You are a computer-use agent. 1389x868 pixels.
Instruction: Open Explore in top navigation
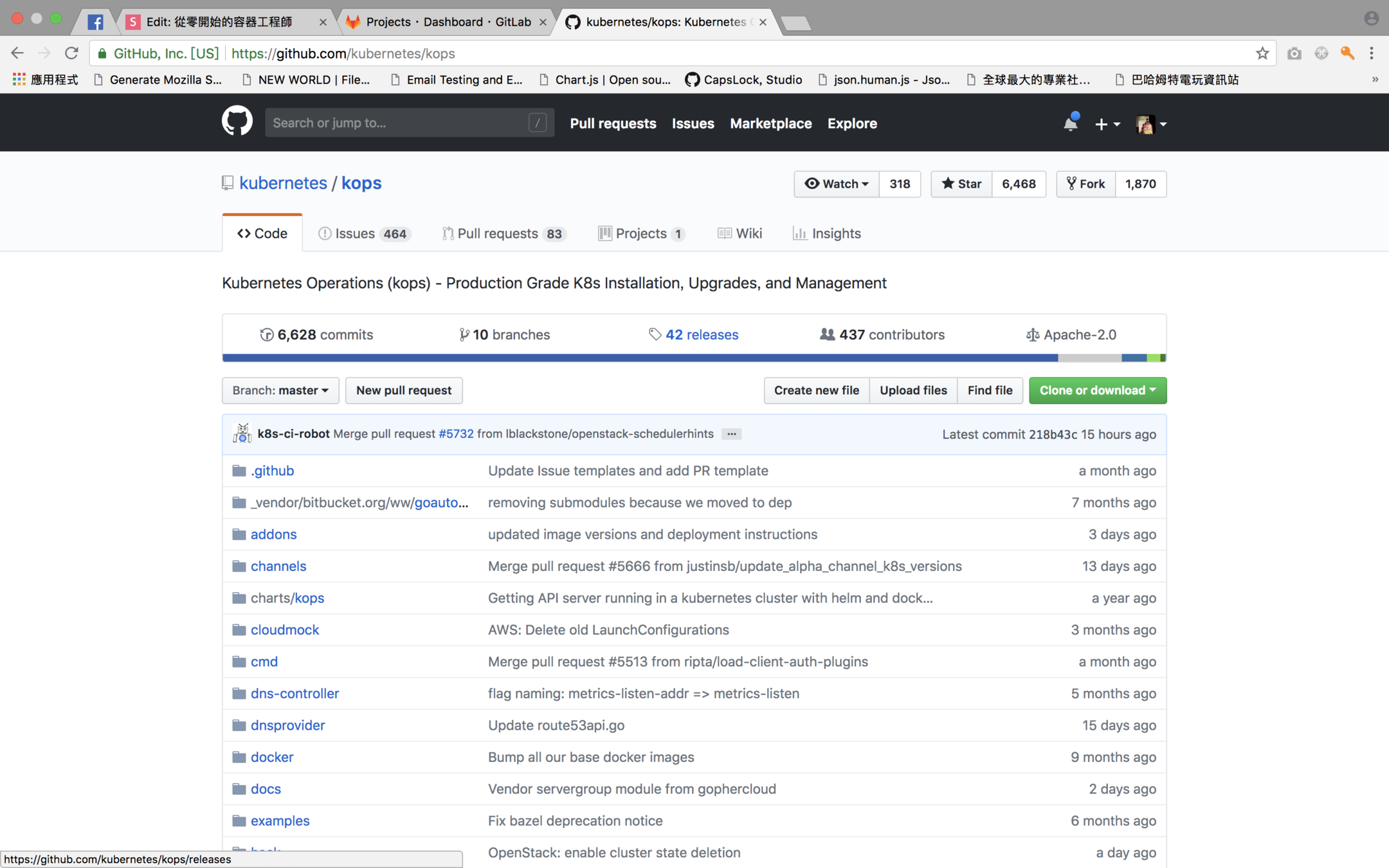tap(852, 123)
